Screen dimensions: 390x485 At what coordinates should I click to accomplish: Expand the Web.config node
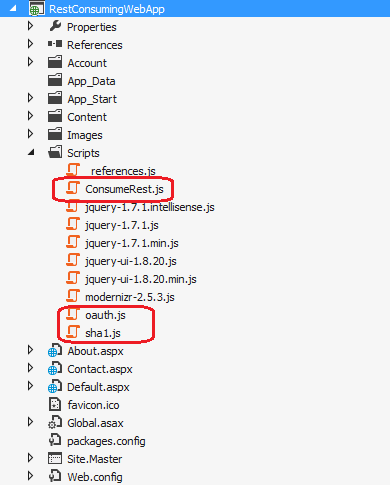tap(30, 476)
